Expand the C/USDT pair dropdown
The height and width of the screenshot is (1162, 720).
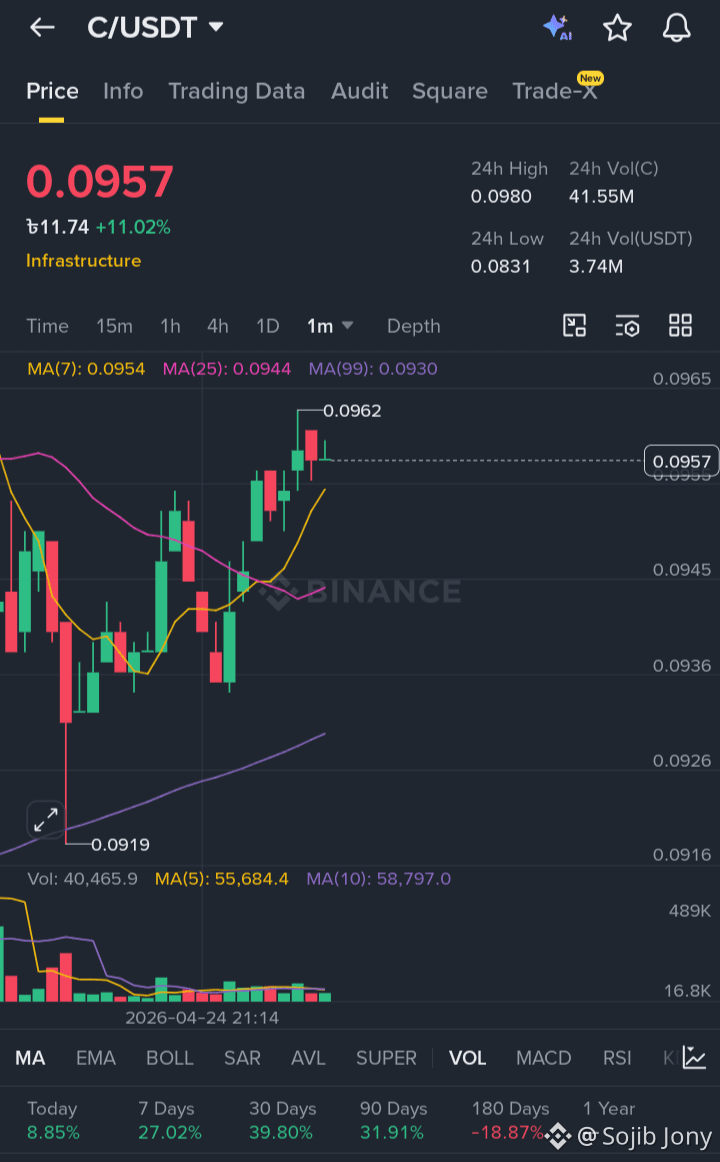click(216, 27)
